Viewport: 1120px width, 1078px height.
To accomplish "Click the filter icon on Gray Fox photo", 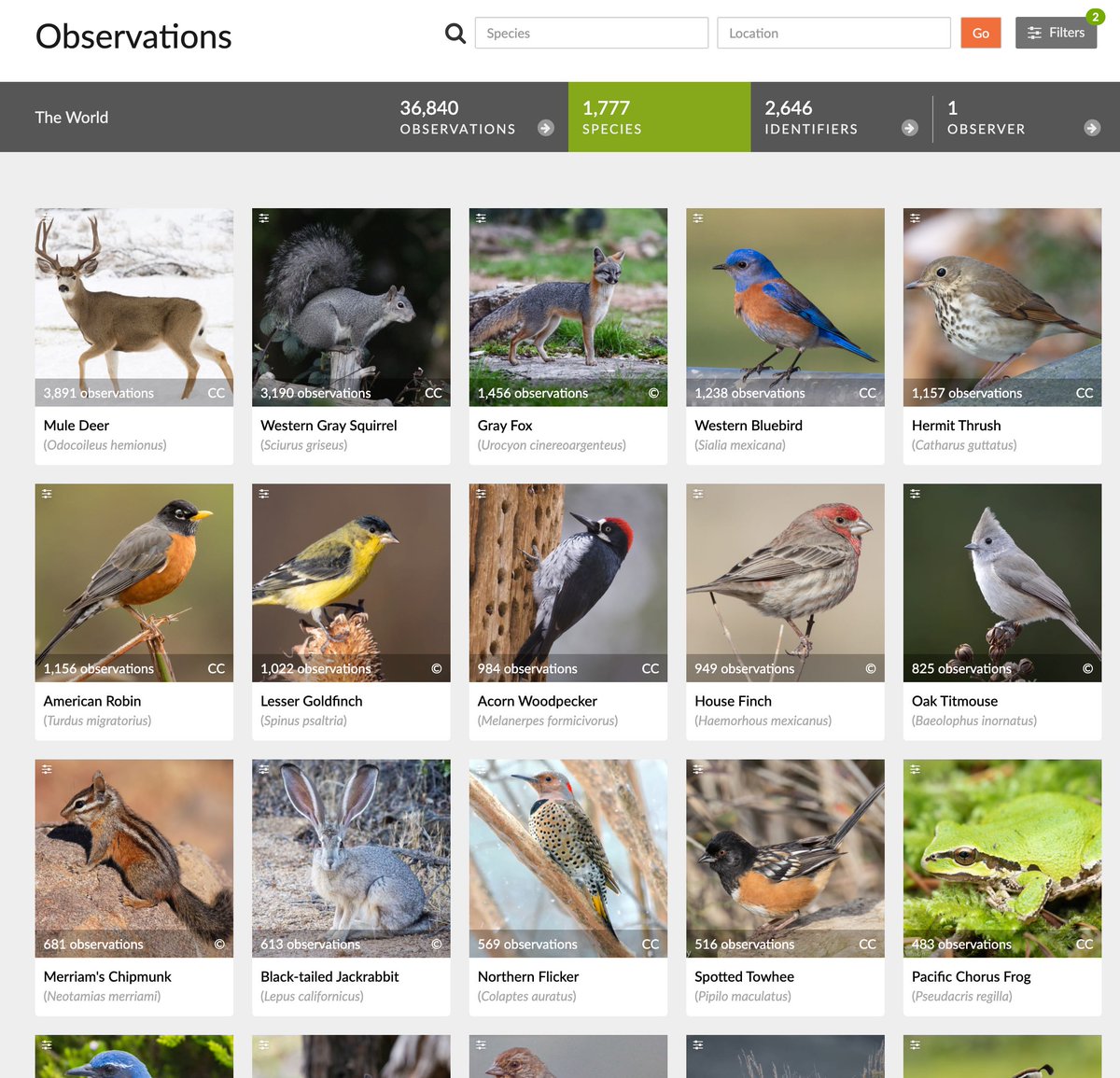I will point(481,218).
